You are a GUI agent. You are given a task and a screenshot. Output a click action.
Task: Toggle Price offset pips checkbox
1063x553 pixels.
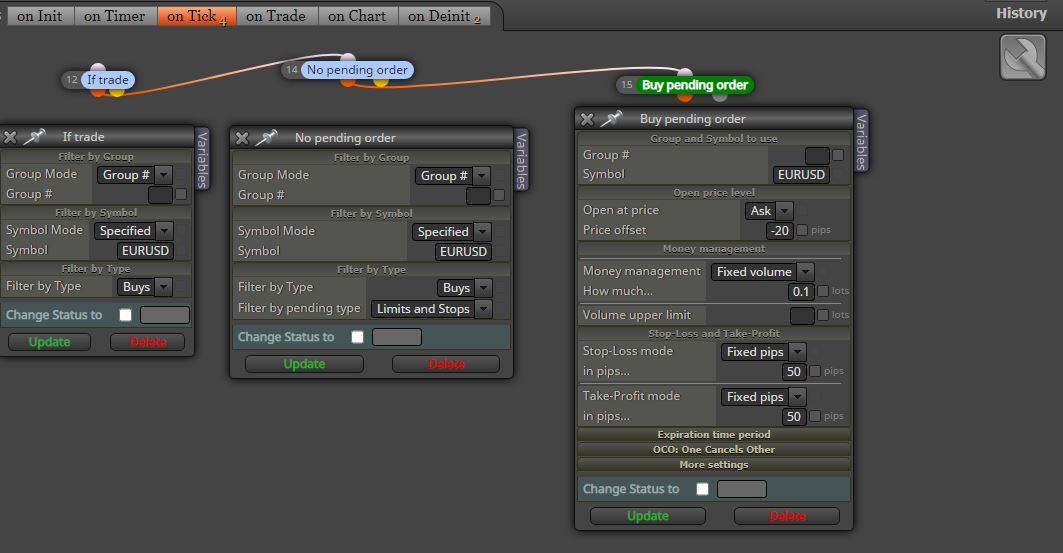coord(802,230)
